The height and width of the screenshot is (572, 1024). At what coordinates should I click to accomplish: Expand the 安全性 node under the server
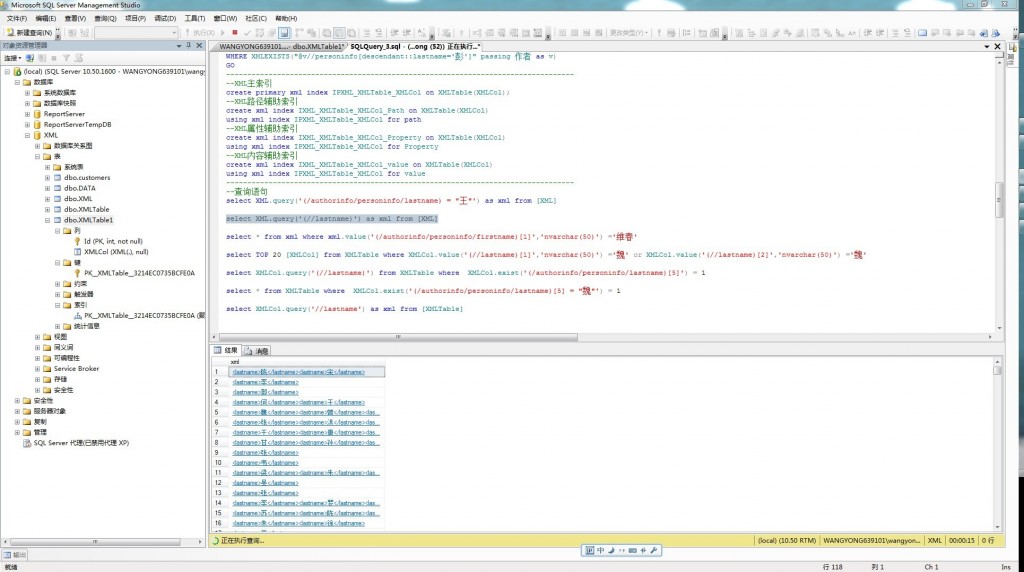pos(18,400)
